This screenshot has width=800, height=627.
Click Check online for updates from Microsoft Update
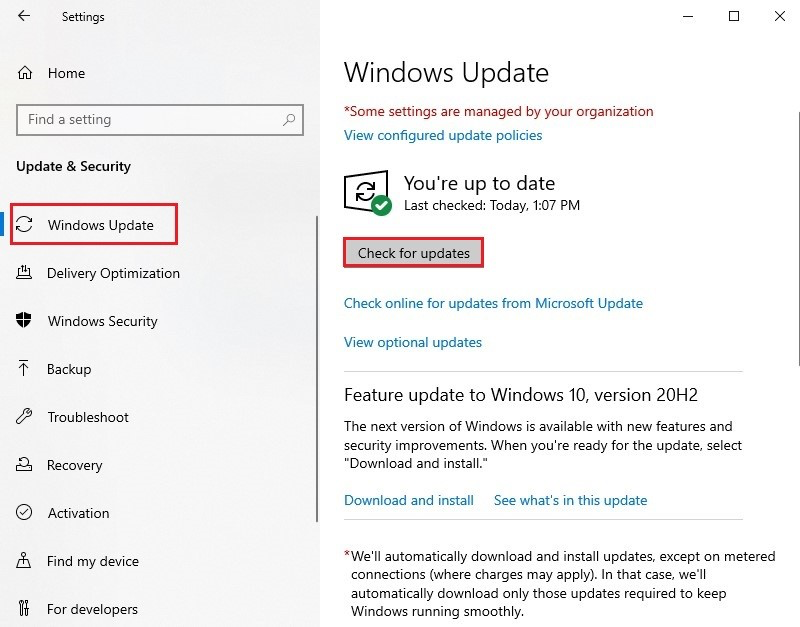coord(493,303)
